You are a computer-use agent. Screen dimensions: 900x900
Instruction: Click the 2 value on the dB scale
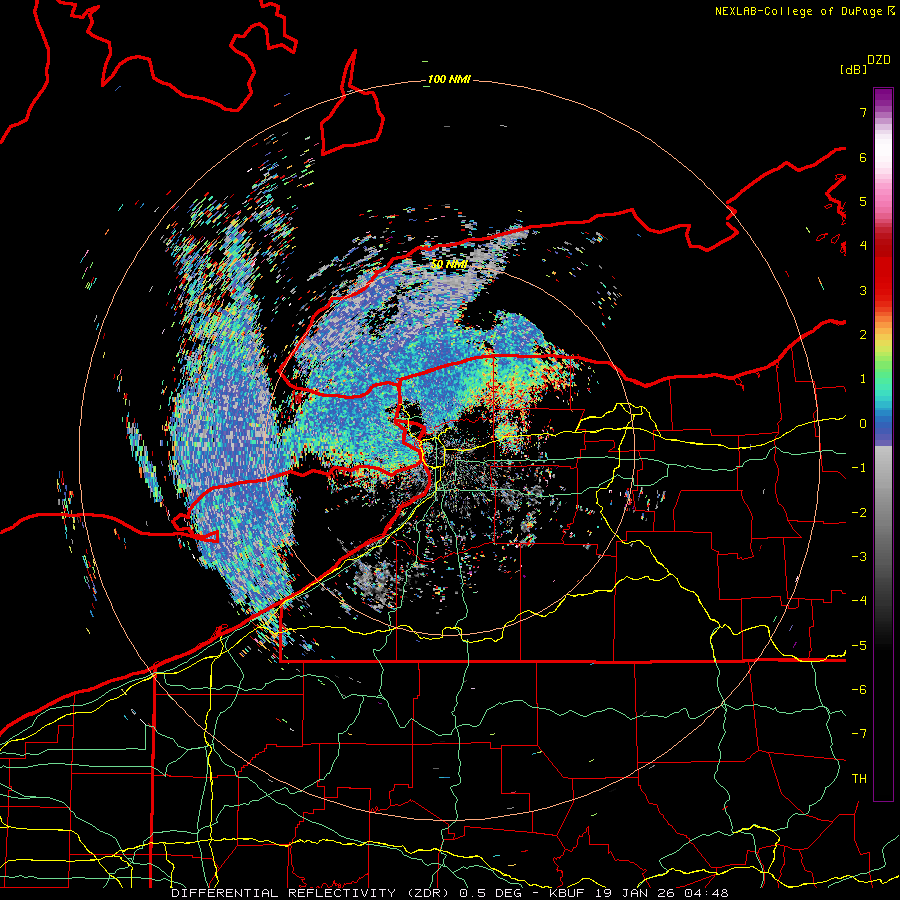863,335
